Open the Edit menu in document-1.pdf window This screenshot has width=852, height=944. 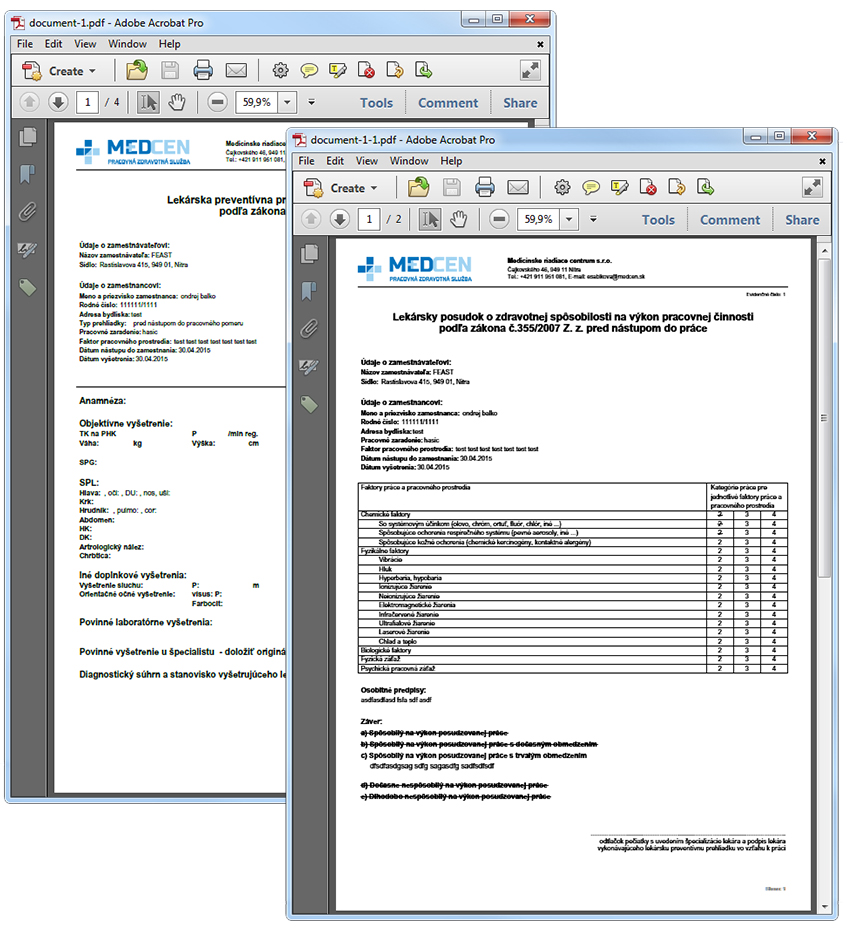[x=53, y=44]
